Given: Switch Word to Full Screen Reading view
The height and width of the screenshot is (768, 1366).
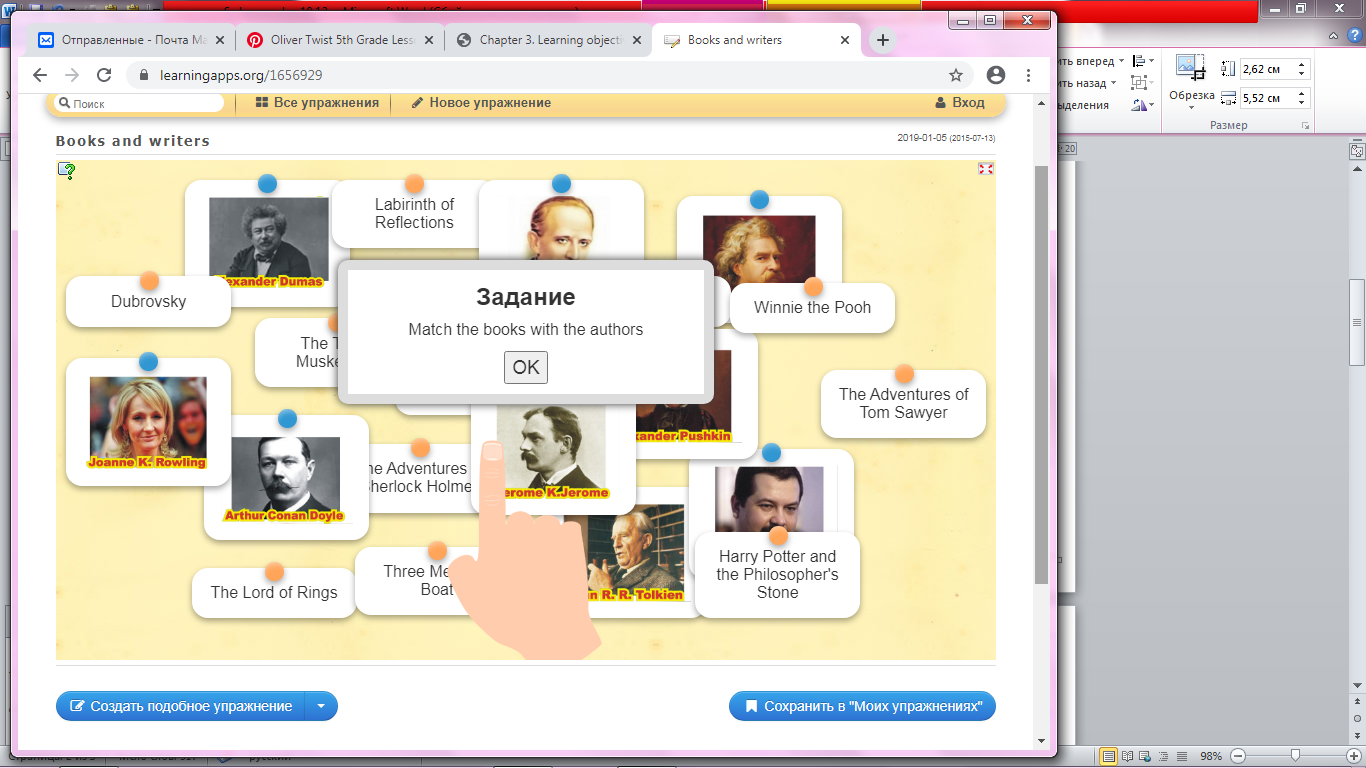Looking at the screenshot, I should [1127, 756].
